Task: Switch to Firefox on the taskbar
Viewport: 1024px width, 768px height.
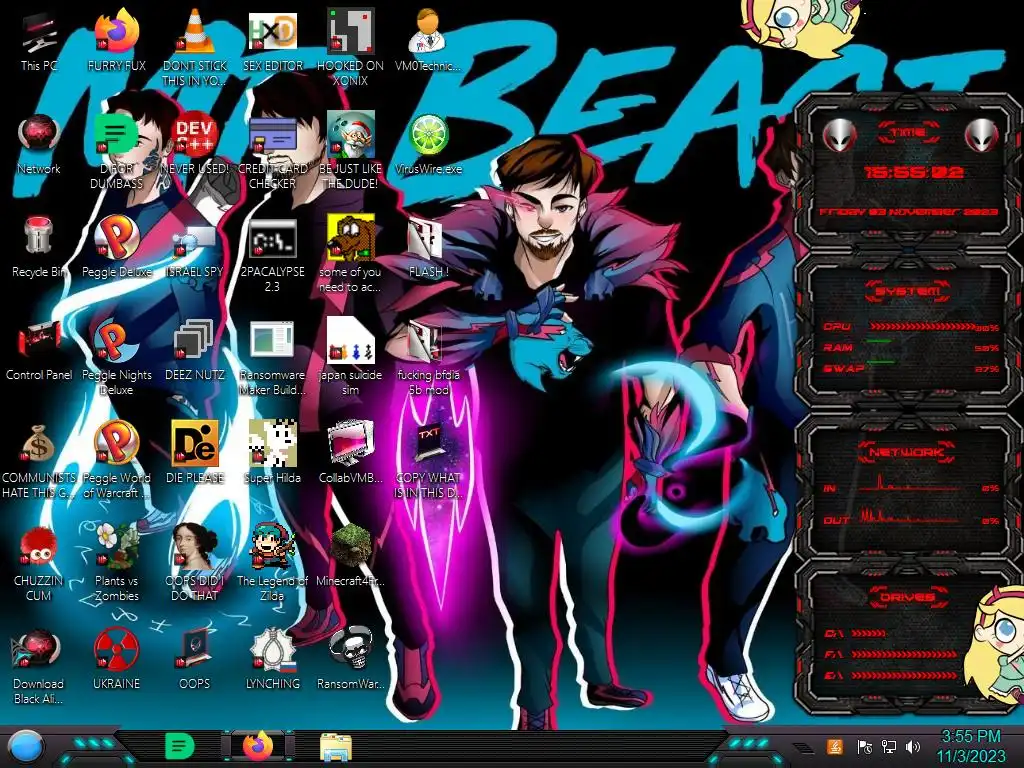Action: tap(258, 746)
